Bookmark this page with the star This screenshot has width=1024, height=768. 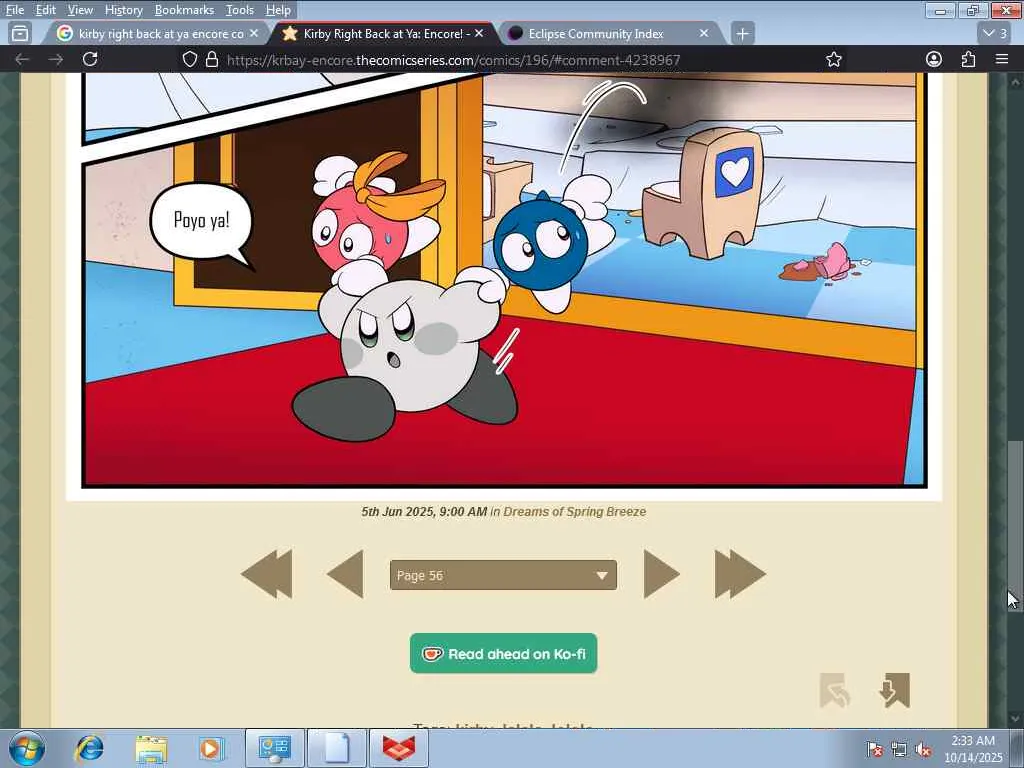(x=833, y=59)
